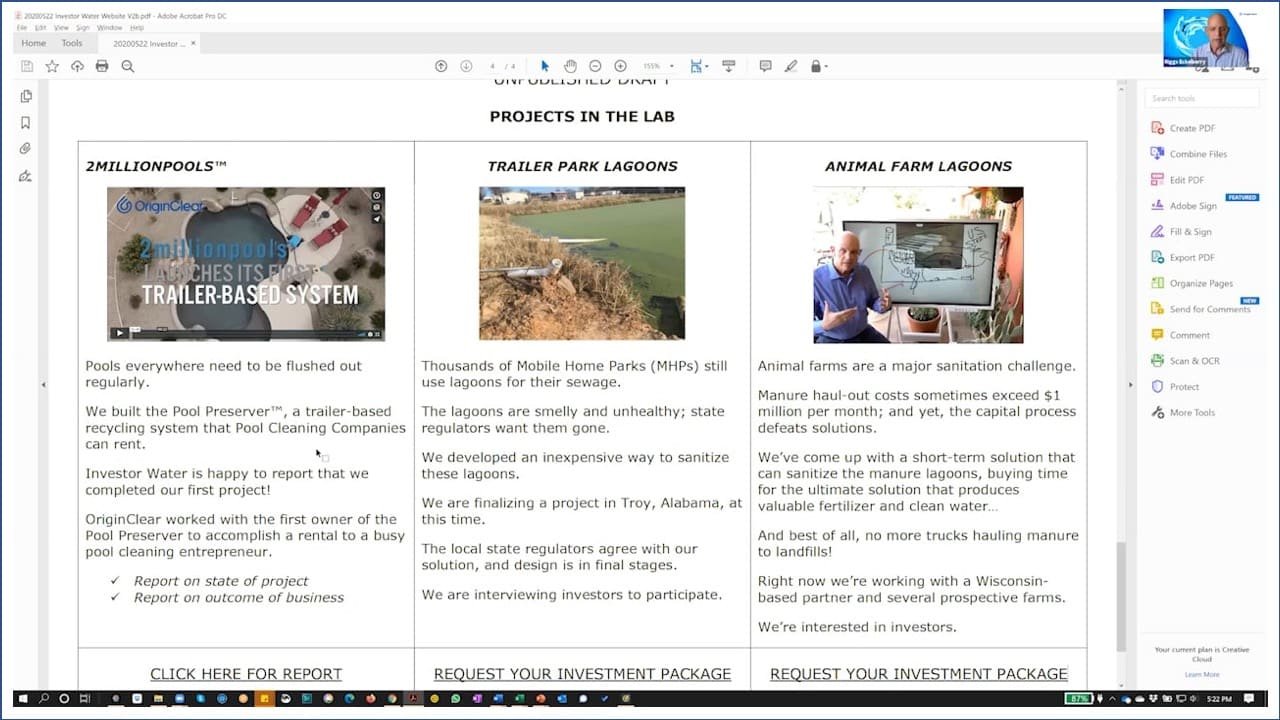The height and width of the screenshot is (720, 1280).
Task: Switch to the Tools tab
Action: [72, 44]
